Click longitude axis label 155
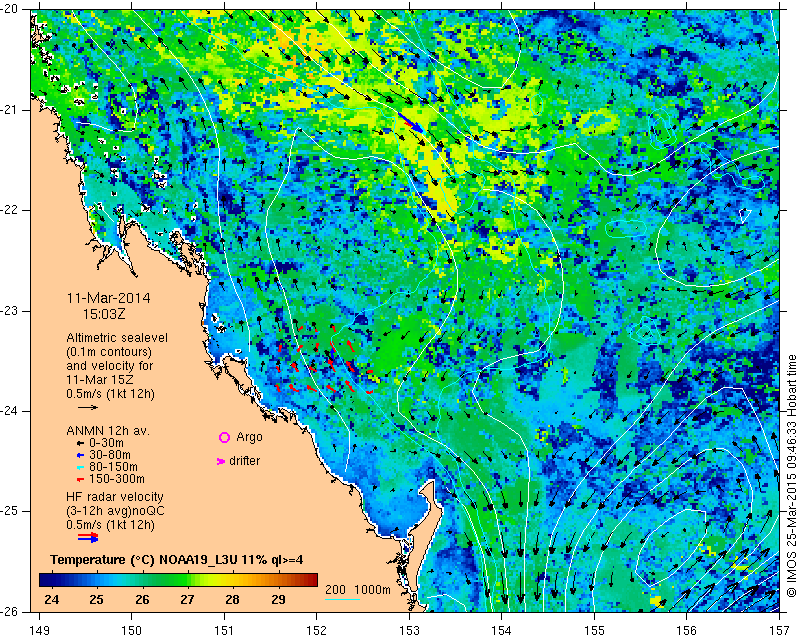The width and height of the screenshot is (800, 640). pos(594,631)
